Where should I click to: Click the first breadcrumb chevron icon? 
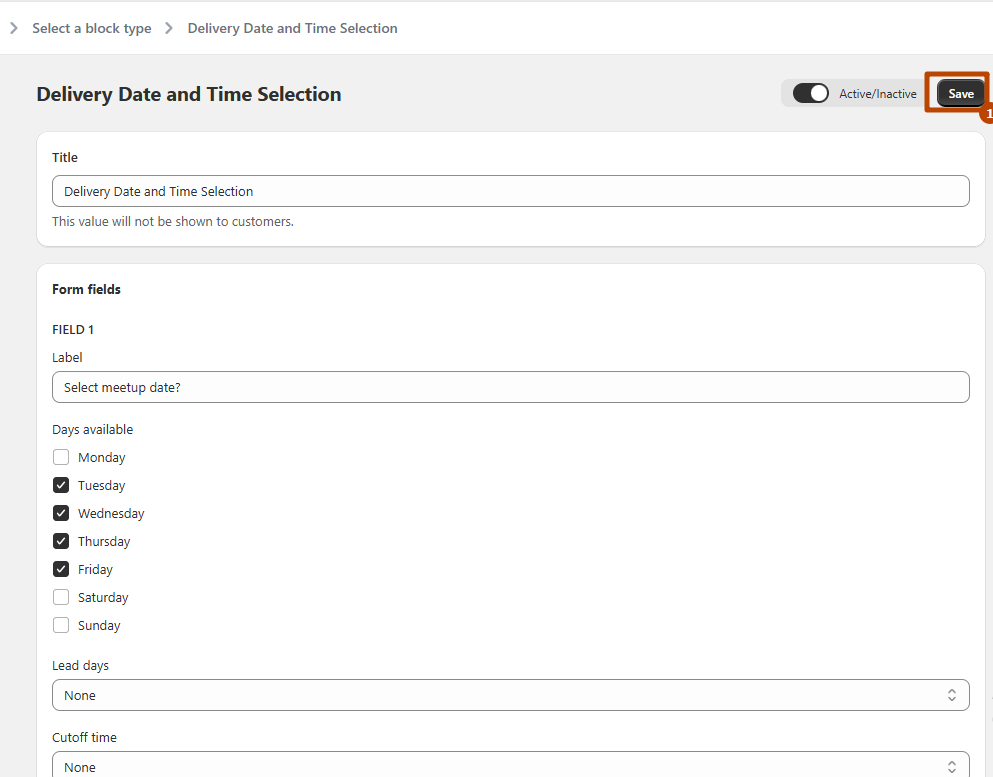click(x=14, y=28)
